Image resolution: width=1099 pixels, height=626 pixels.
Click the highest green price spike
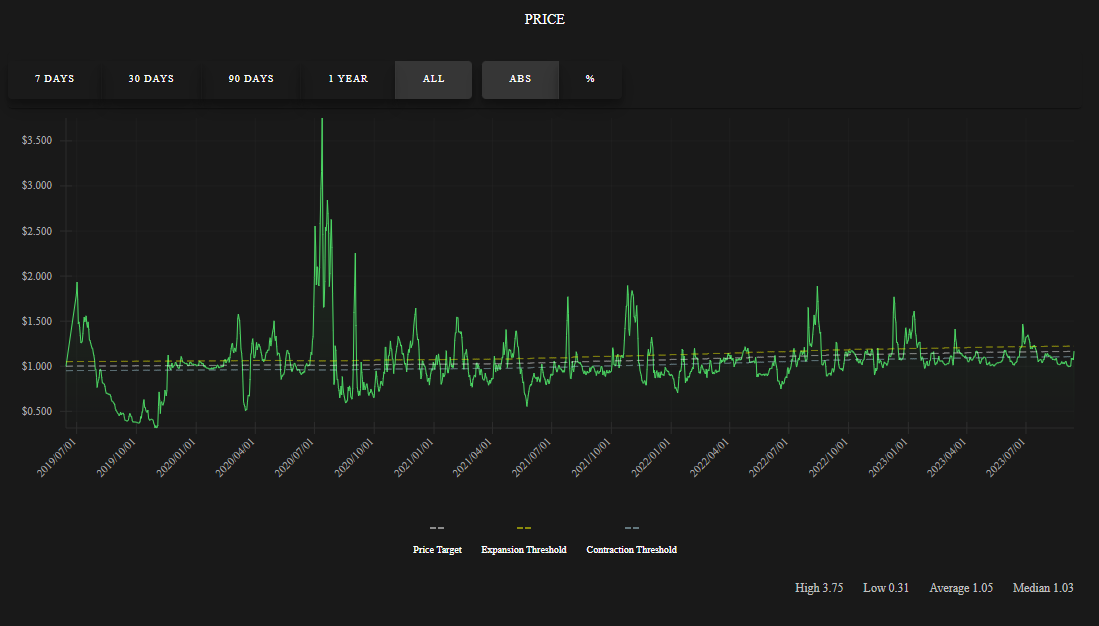pos(322,120)
